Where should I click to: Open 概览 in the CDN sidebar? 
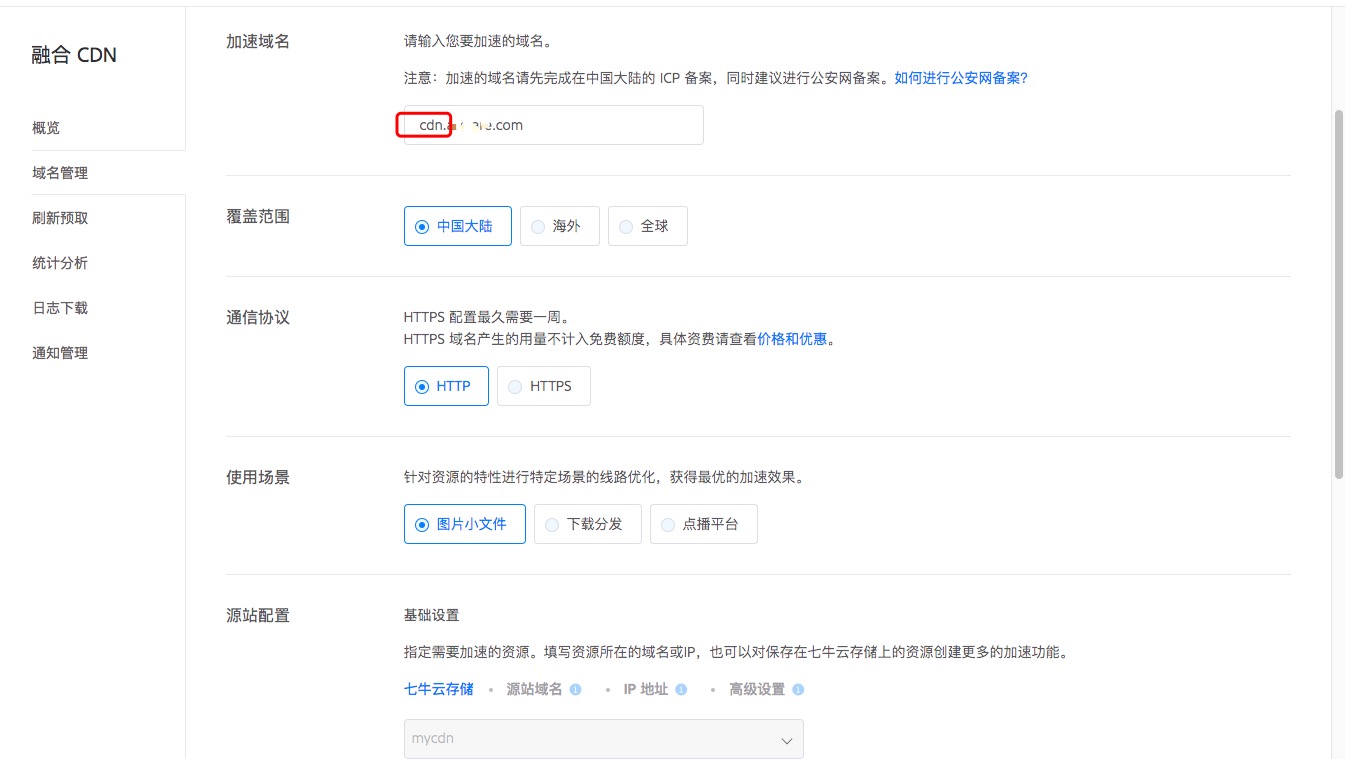tap(46, 128)
